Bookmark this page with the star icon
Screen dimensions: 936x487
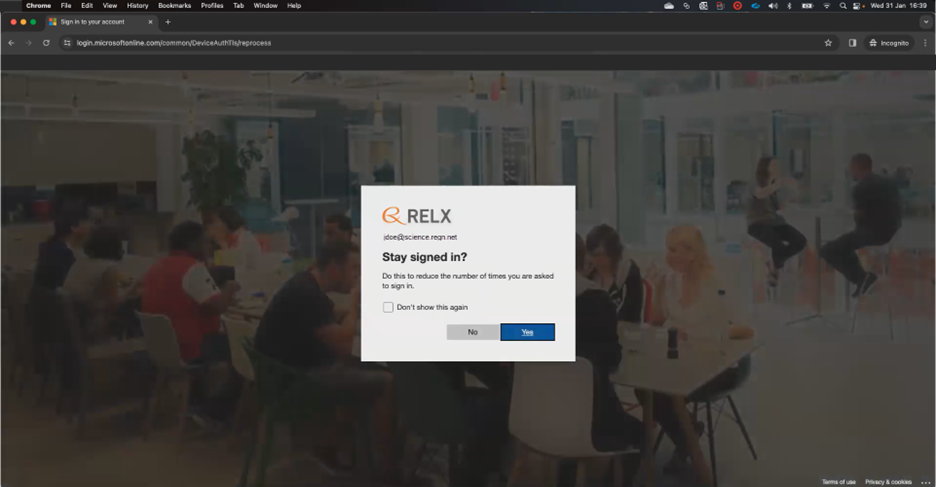828,43
